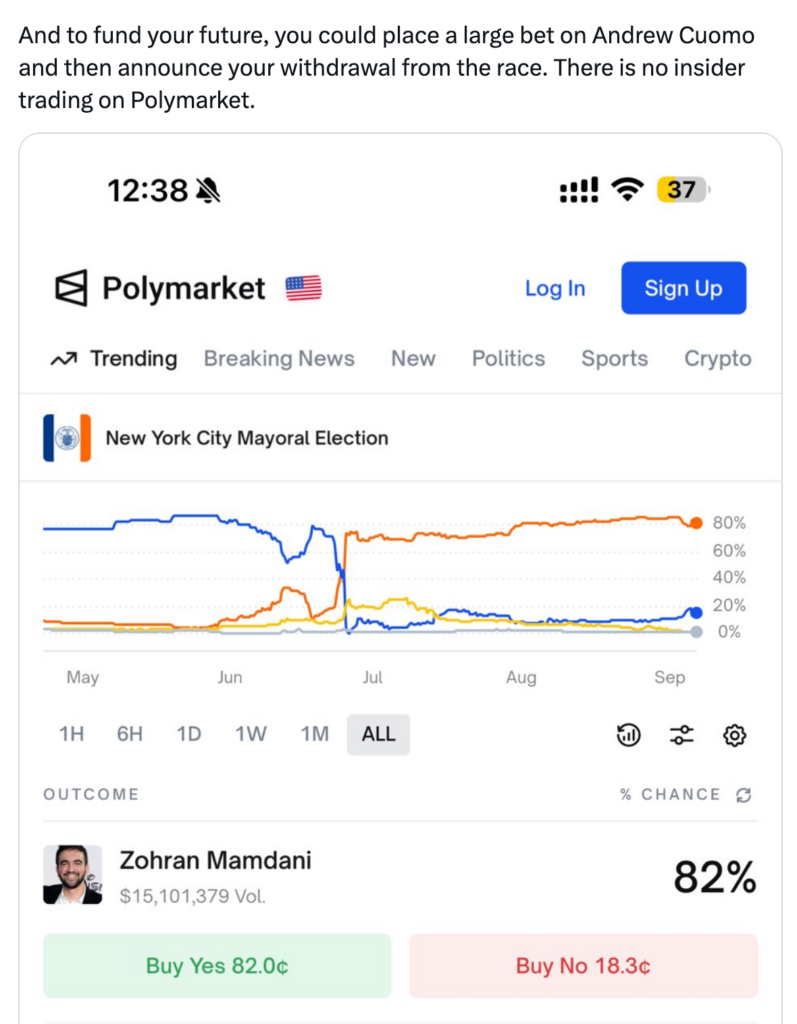Click the refresh icon beside % Chance
Viewport: 797px width, 1024px height.
(x=743, y=795)
